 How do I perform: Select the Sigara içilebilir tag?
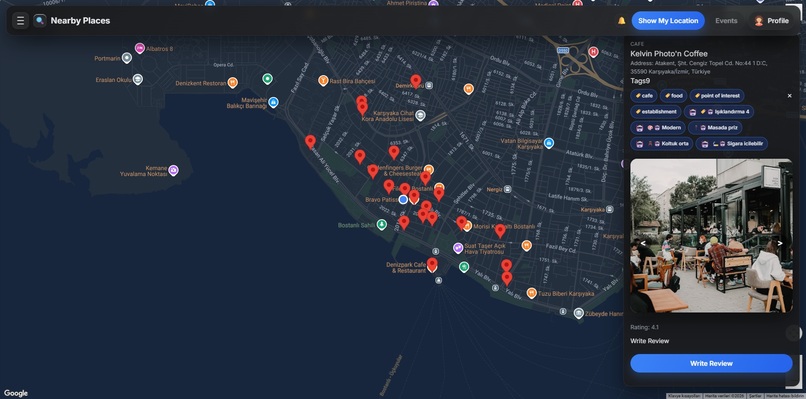pos(732,143)
